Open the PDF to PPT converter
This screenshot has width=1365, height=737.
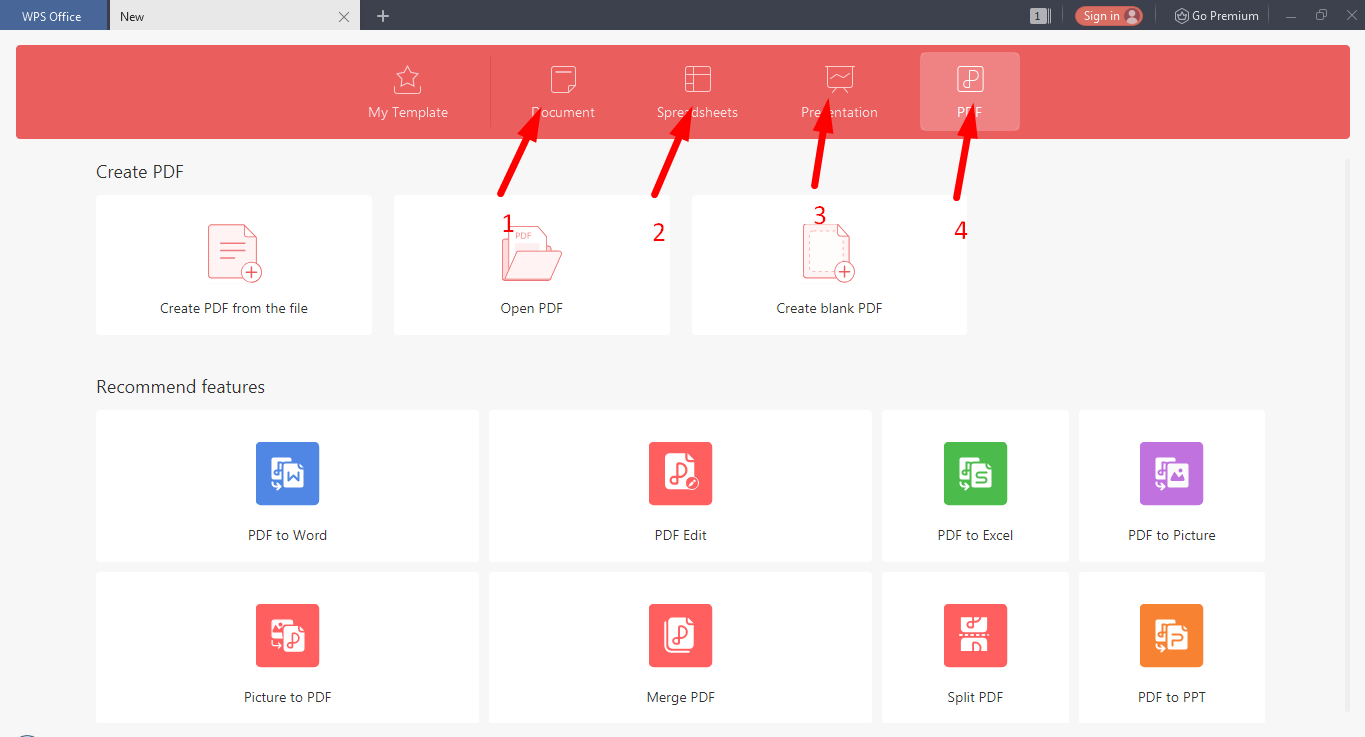[x=1171, y=648]
